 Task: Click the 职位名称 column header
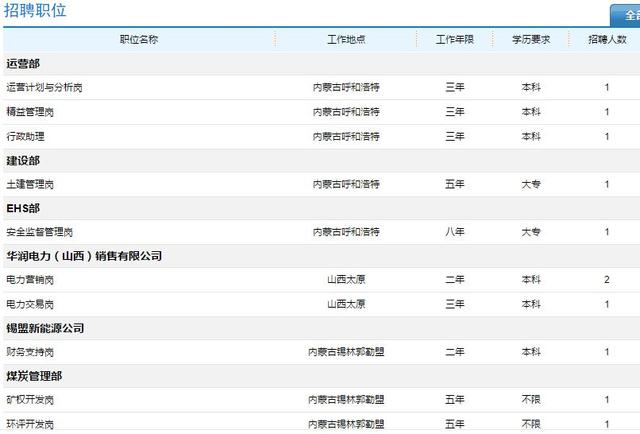pos(139,40)
